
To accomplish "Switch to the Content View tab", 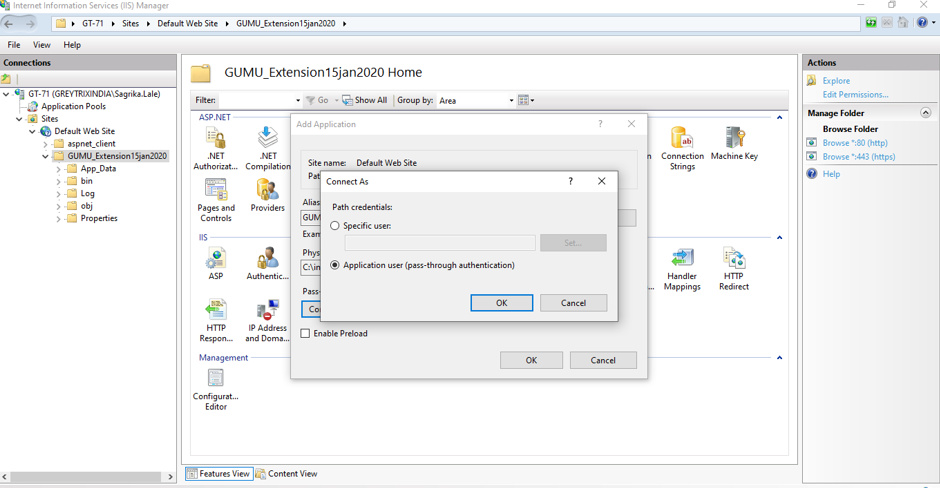I will (x=287, y=474).
